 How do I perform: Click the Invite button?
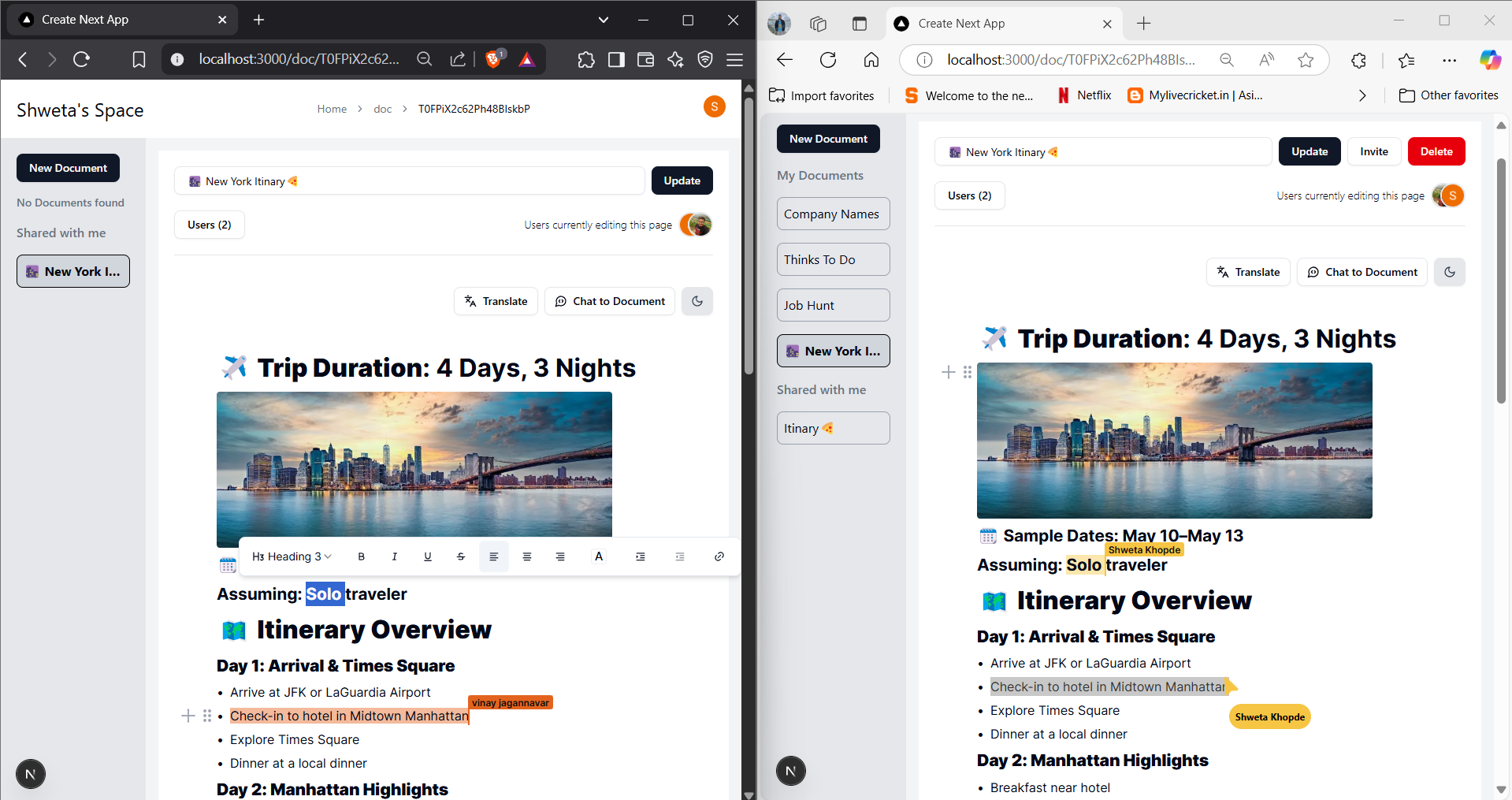pyautogui.click(x=1373, y=151)
